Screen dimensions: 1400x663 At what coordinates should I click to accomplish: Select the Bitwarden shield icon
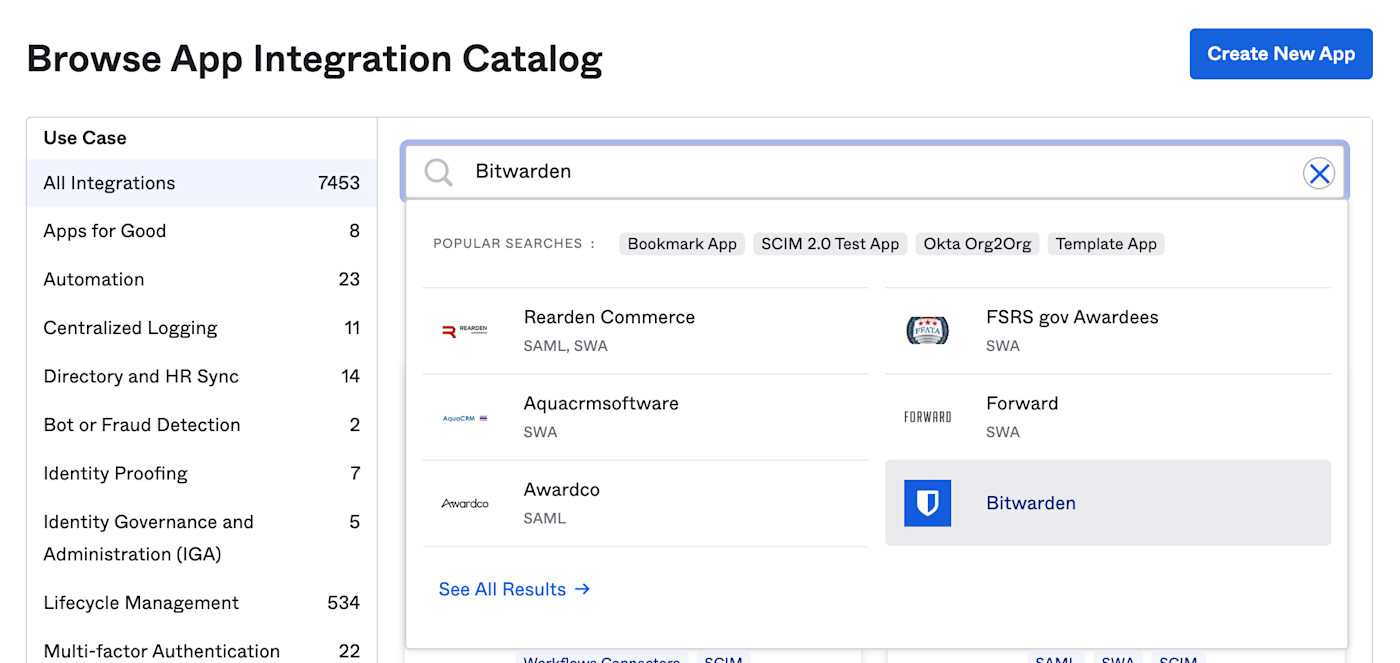pyautogui.click(x=927, y=503)
